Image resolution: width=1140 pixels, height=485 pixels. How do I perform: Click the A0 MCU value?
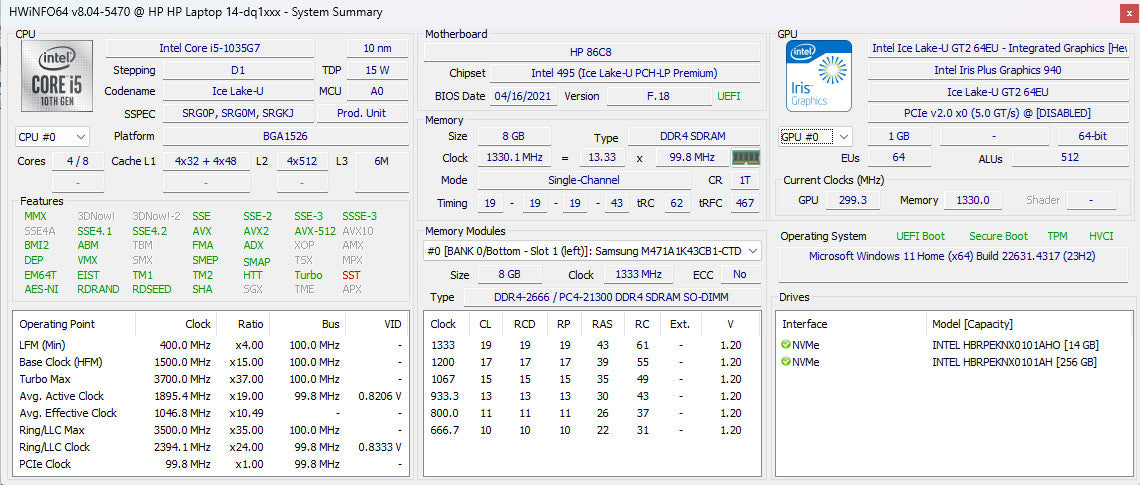click(x=377, y=92)
